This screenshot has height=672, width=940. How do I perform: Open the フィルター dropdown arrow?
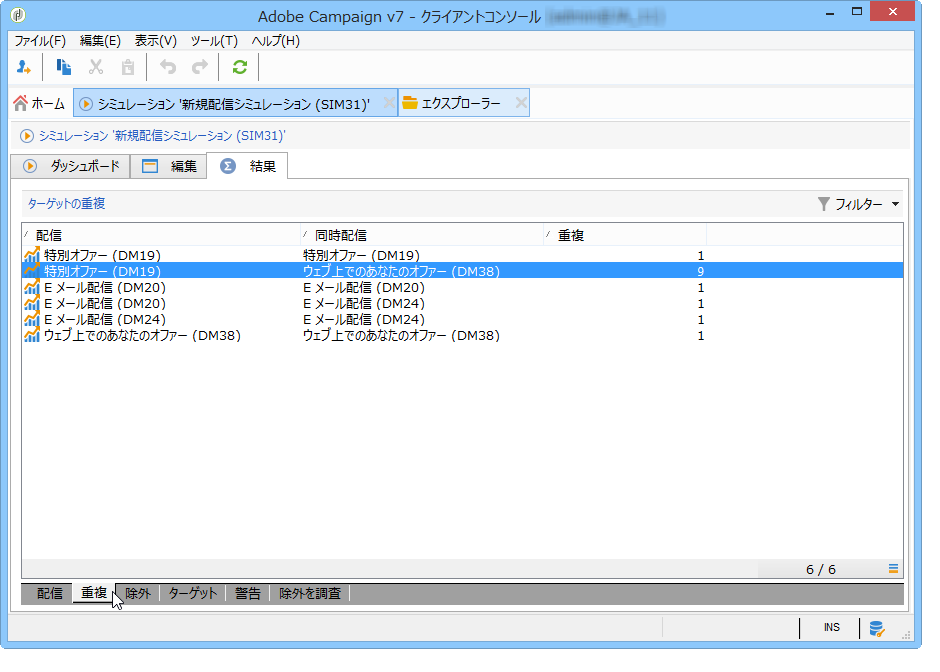pyautogui.click(x=895, y=204)
